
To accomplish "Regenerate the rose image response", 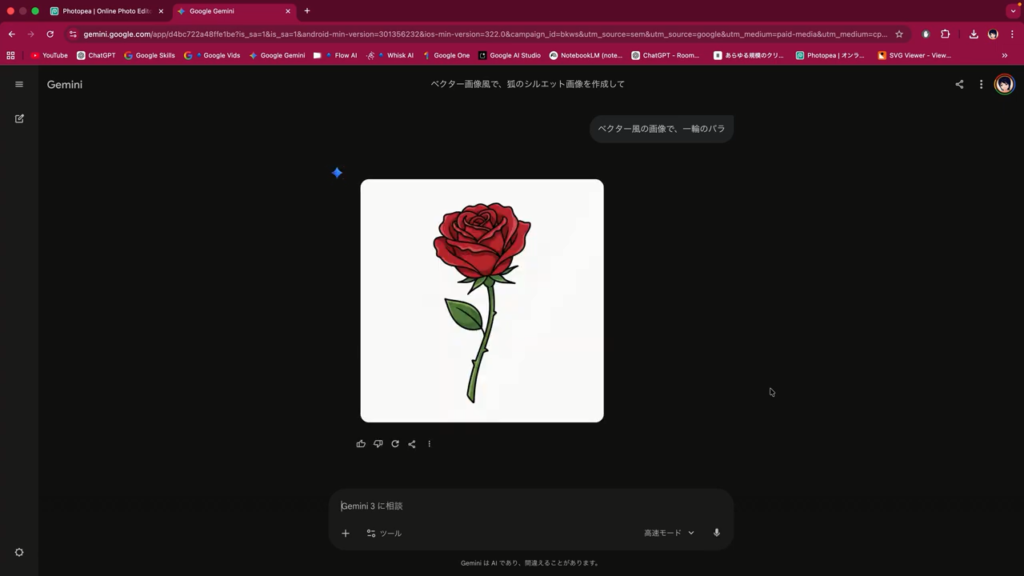I will click(x=395, y=444).
